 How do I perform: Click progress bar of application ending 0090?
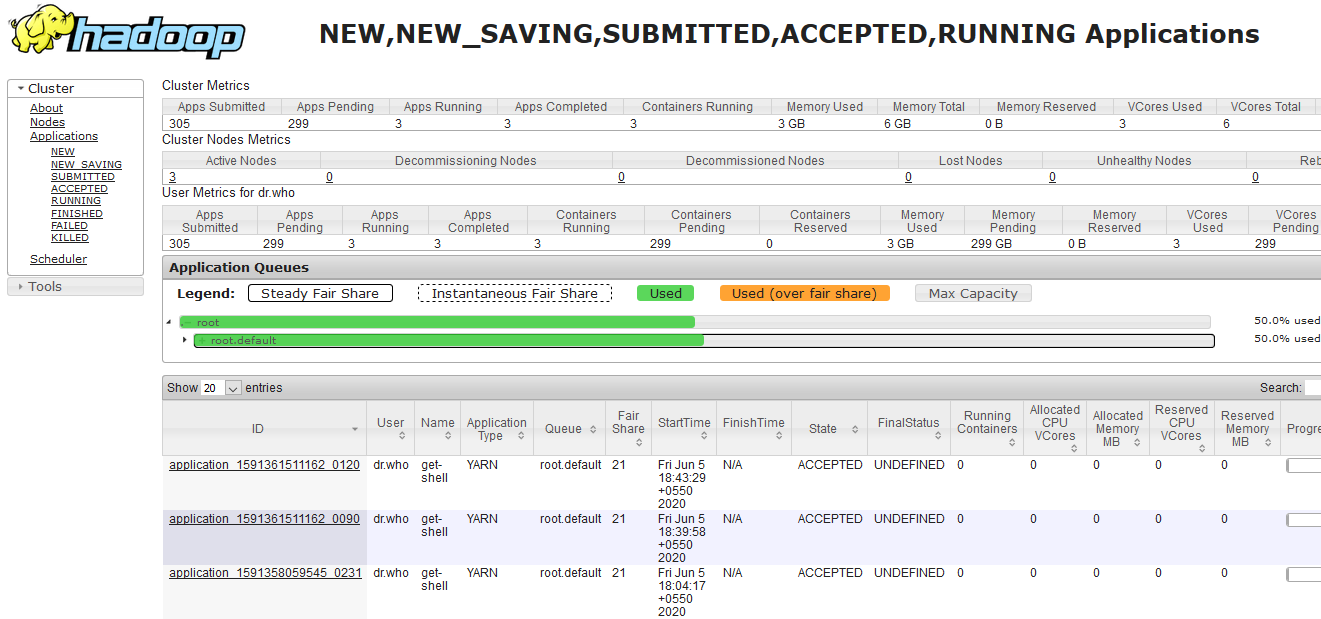1304,520
